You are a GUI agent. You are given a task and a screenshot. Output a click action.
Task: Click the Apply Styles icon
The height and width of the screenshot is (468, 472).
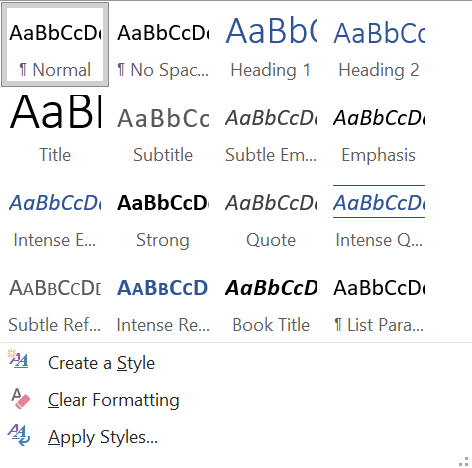tap(19, 435)
